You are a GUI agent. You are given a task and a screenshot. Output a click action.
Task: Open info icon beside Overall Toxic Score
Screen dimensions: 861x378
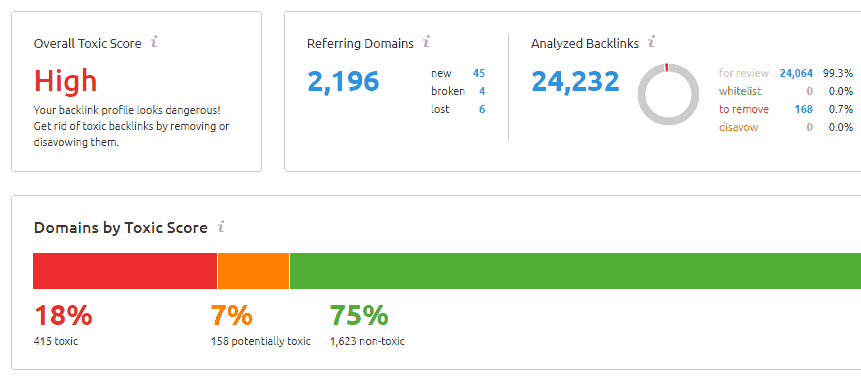click(x=154, y=42)
